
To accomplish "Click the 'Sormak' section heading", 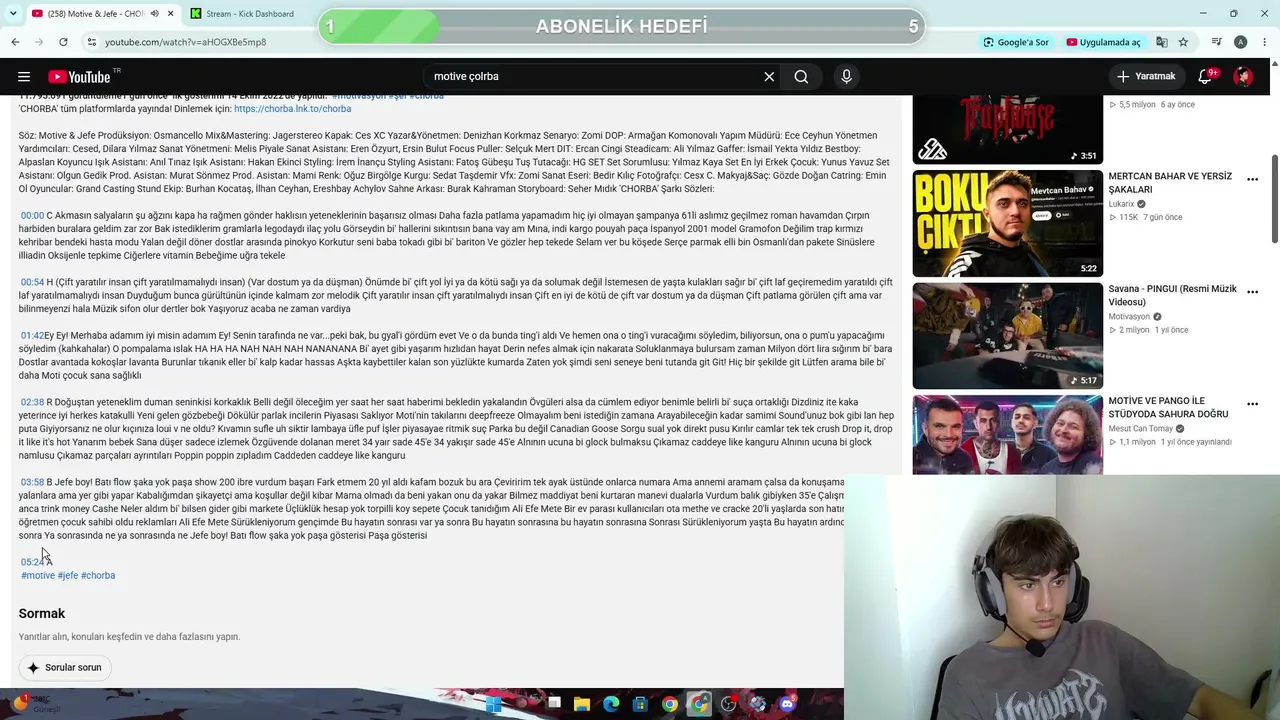I will (42, 613).
